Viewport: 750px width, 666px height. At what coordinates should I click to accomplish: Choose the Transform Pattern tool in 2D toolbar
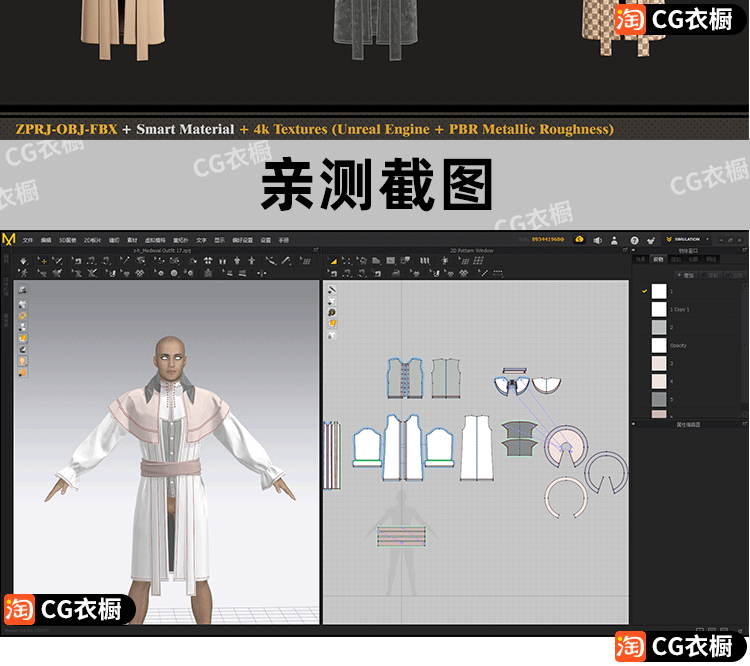coord(347,261)
